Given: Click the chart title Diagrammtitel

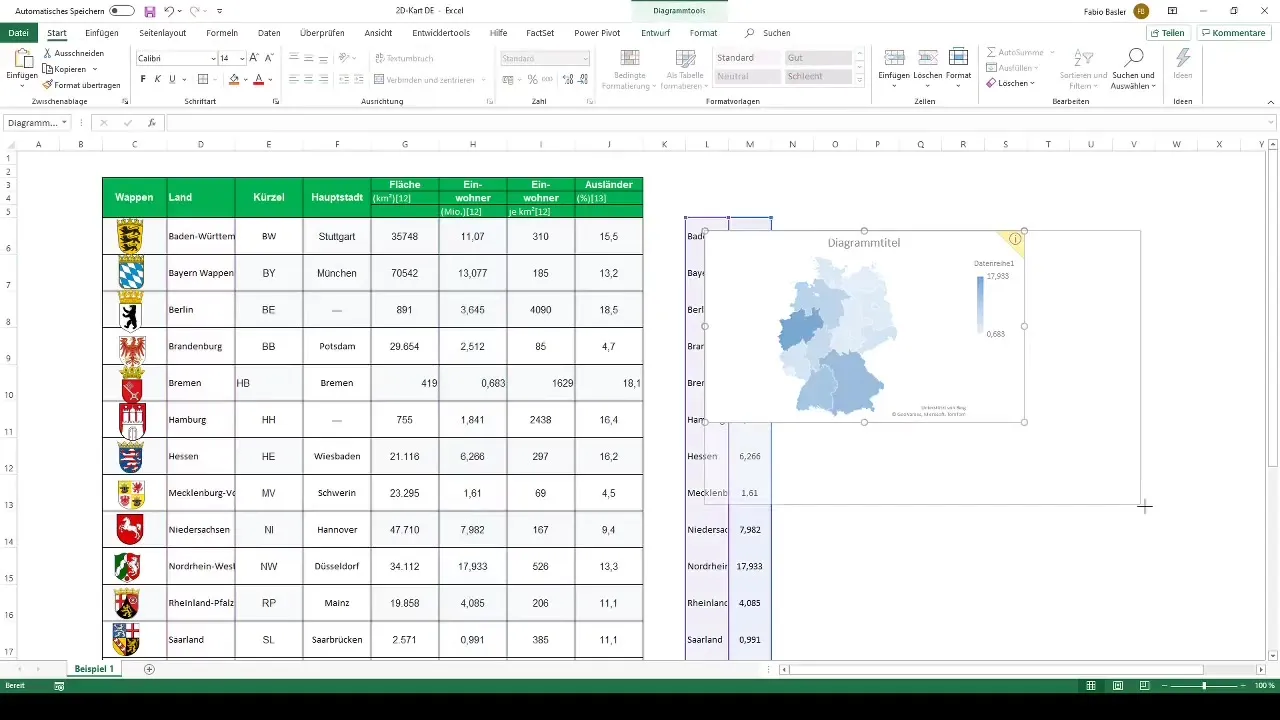Looking at the screenshot, I should (864, 243).
